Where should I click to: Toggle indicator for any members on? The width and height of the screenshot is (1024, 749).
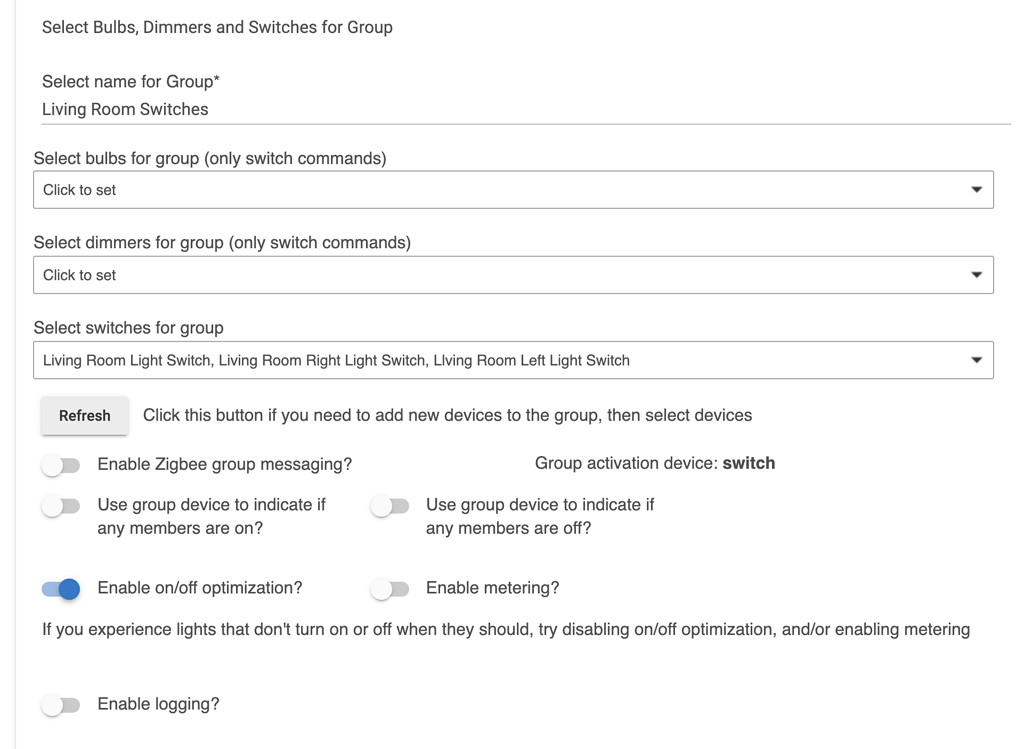tap(61, 506)
